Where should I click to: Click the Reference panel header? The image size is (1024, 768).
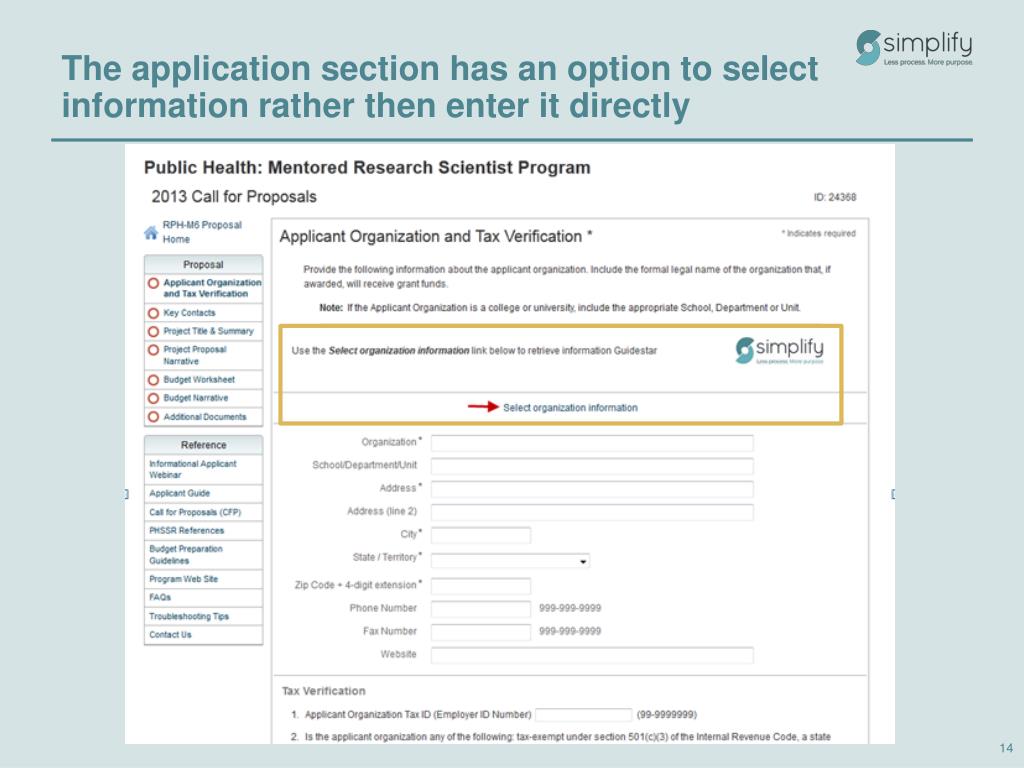(203, 445)
